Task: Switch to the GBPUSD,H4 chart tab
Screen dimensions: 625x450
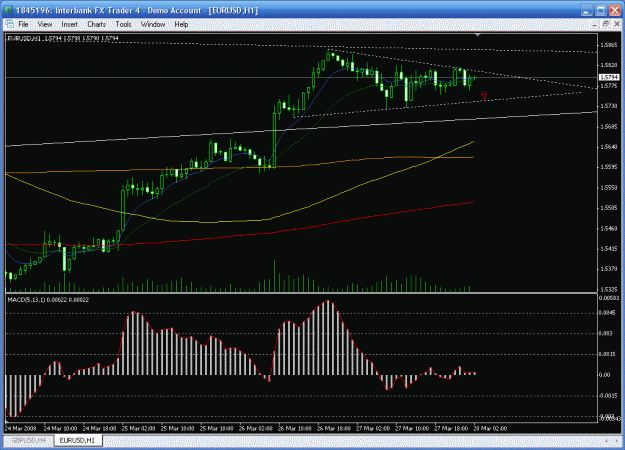Action: (28, 440)
